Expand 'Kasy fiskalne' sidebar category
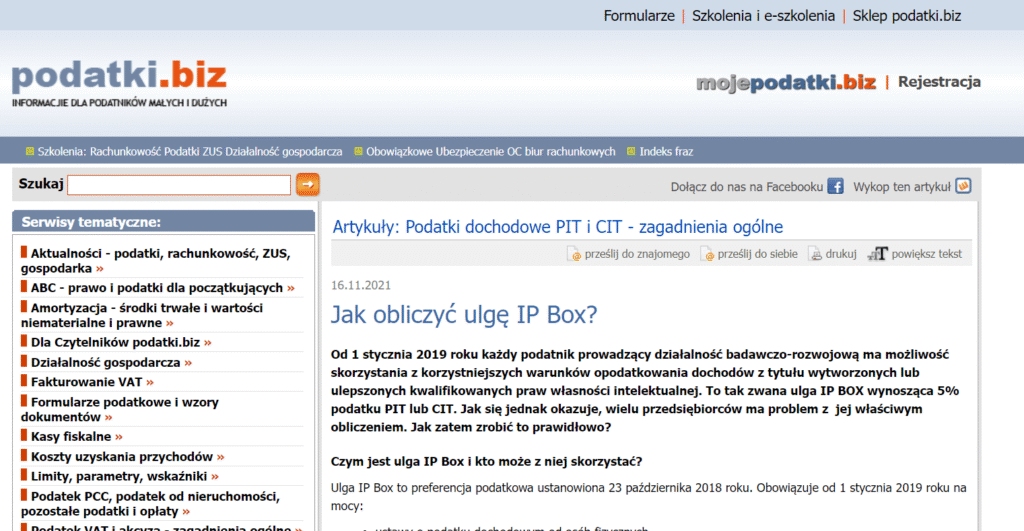Image resolution: width=1024 pixels, height=531 pixels. (x=71, y=436)
